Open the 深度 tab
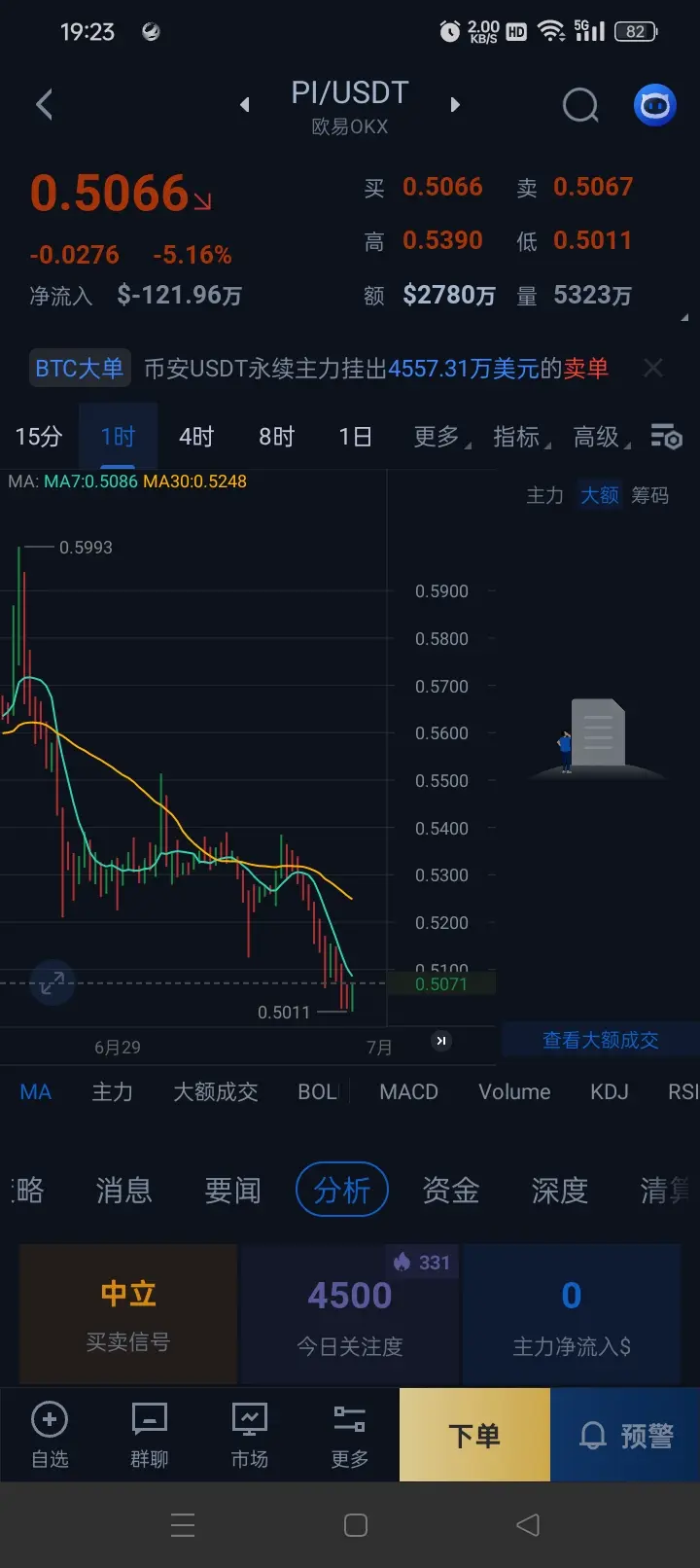This screenshot has height=1568, width=700. (560, 1190)
